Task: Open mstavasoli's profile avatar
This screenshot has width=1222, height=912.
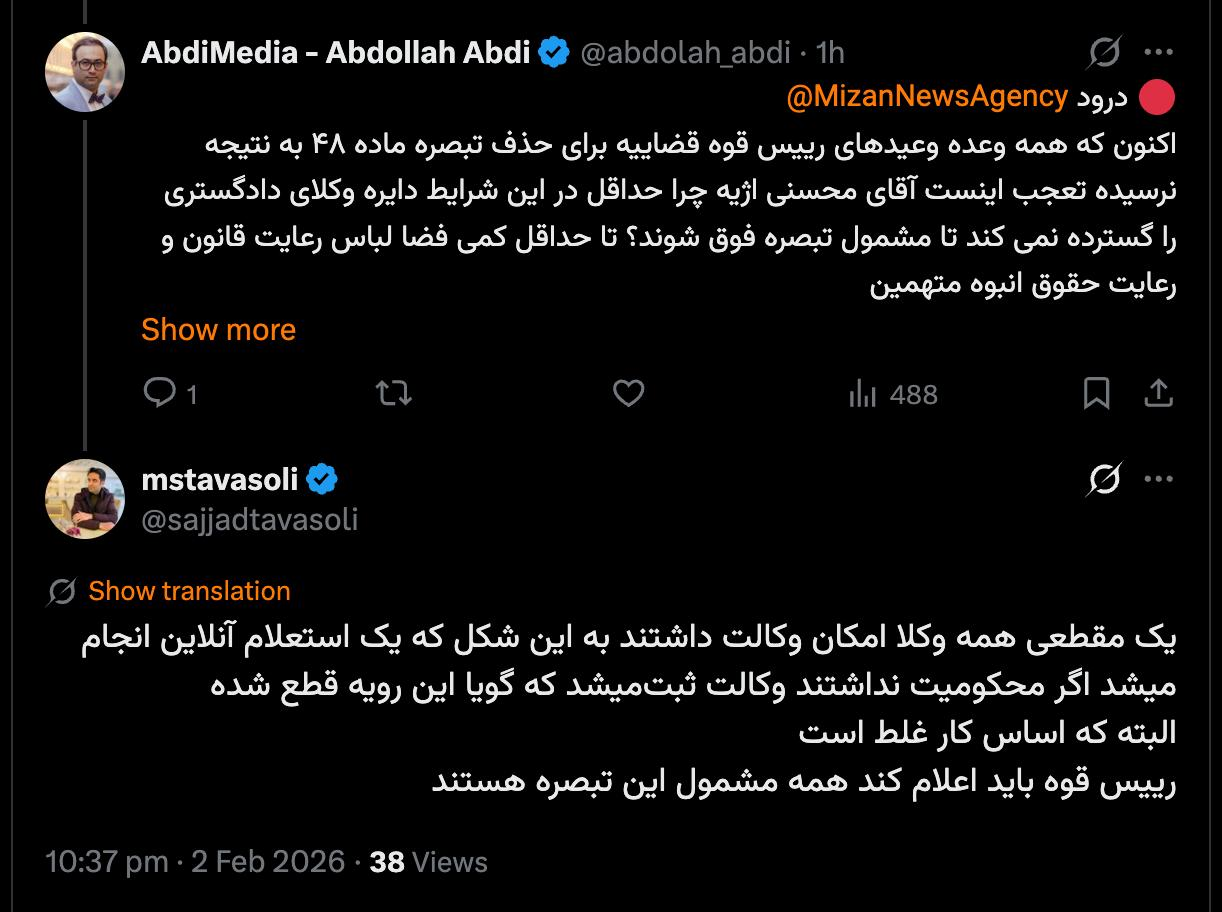Action: click(85, 499)
